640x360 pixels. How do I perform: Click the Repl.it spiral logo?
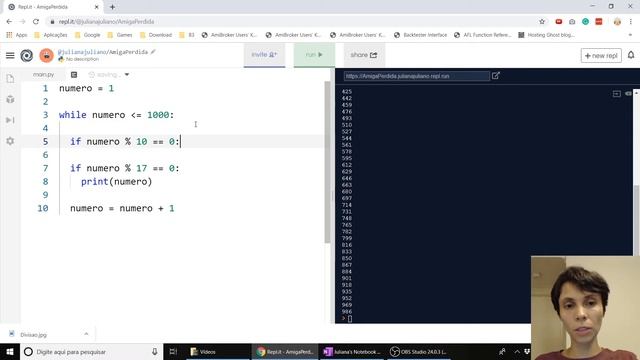click(x=27, y=55)
